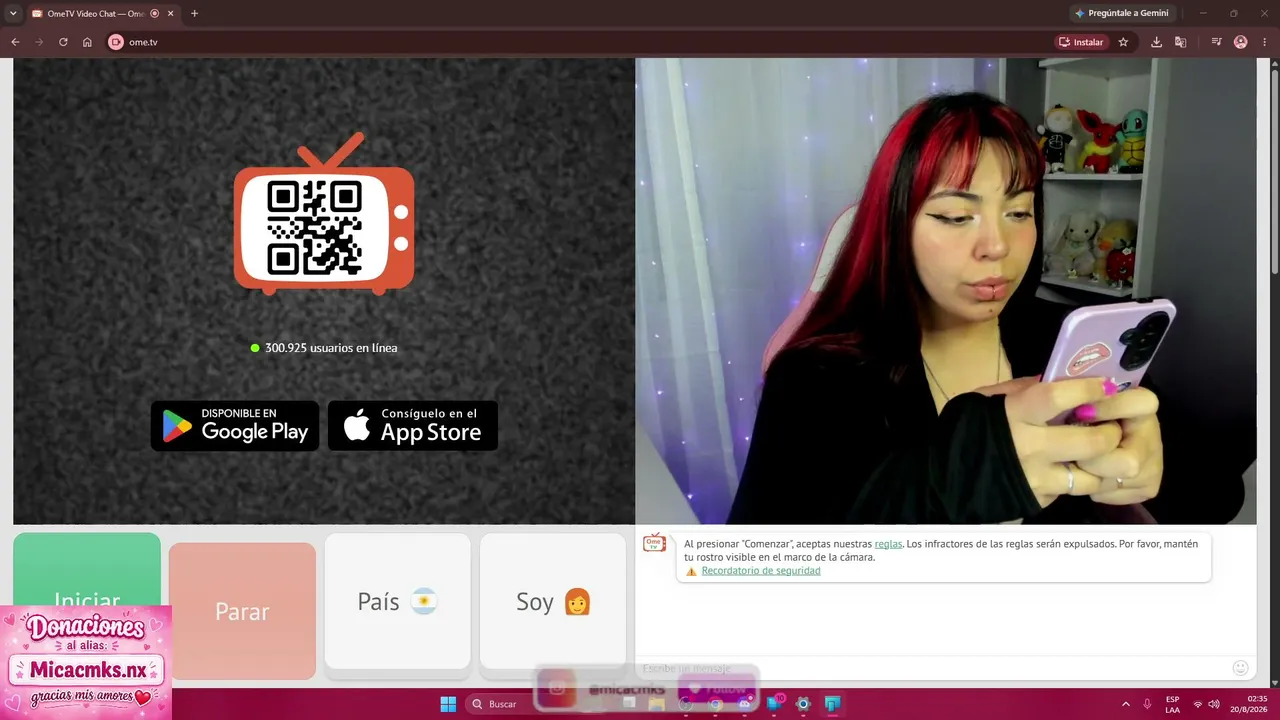The width and height of the screenshot is (1280, 720).
Task: Open network and volume quick settings
Action: click(x=1206, y=704)
